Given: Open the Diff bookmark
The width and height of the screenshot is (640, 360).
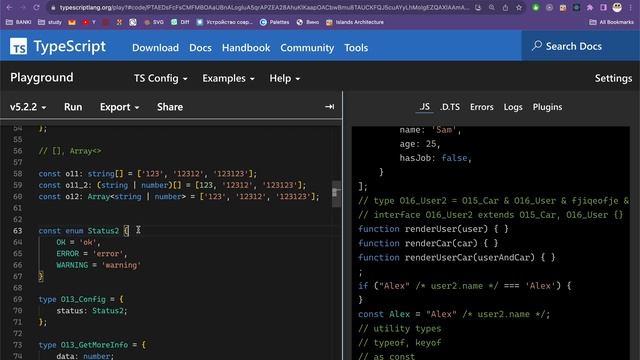Looking at the screenshot, I should (180, 22).
